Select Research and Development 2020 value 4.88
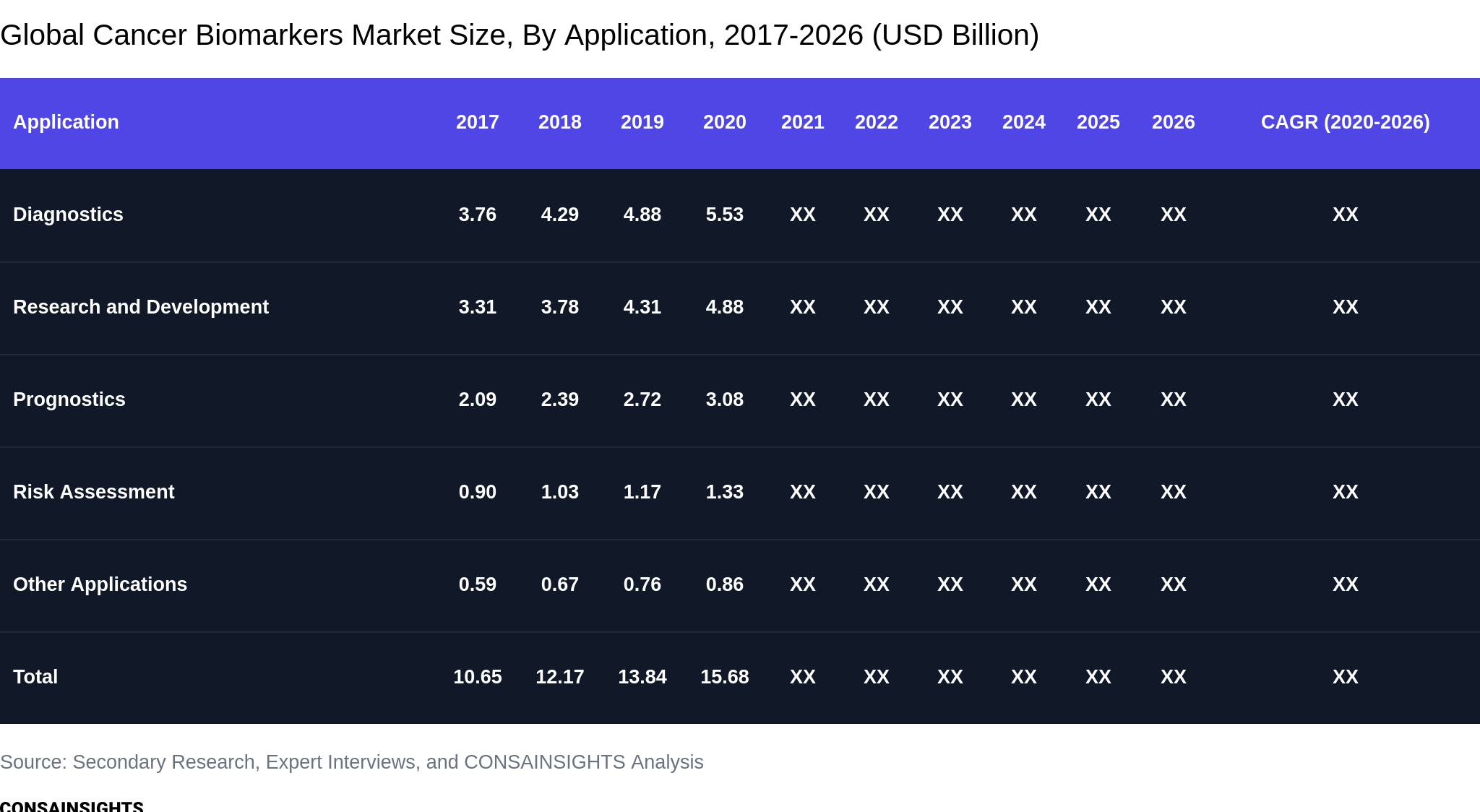The width and height of the screenshot is (1480, 812). pos(725,307)
